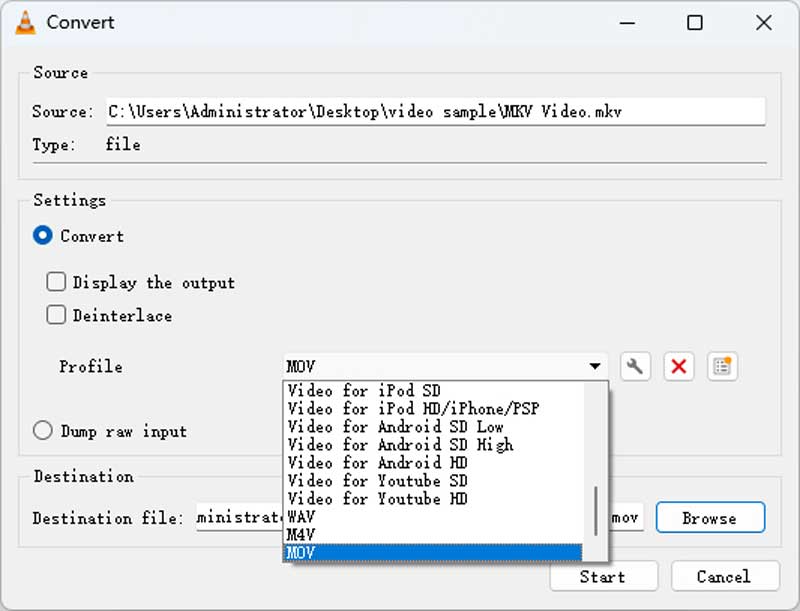
Task: Cancel the convert dialog
Action: coord(723,576)
